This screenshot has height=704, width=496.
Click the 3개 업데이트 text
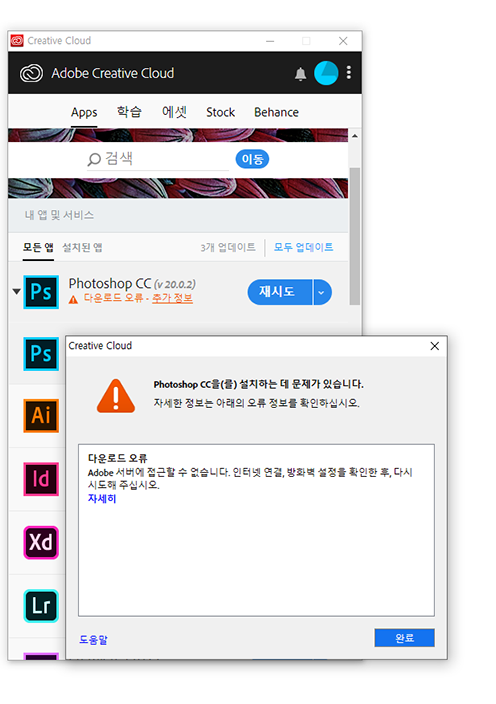[228, 247]
